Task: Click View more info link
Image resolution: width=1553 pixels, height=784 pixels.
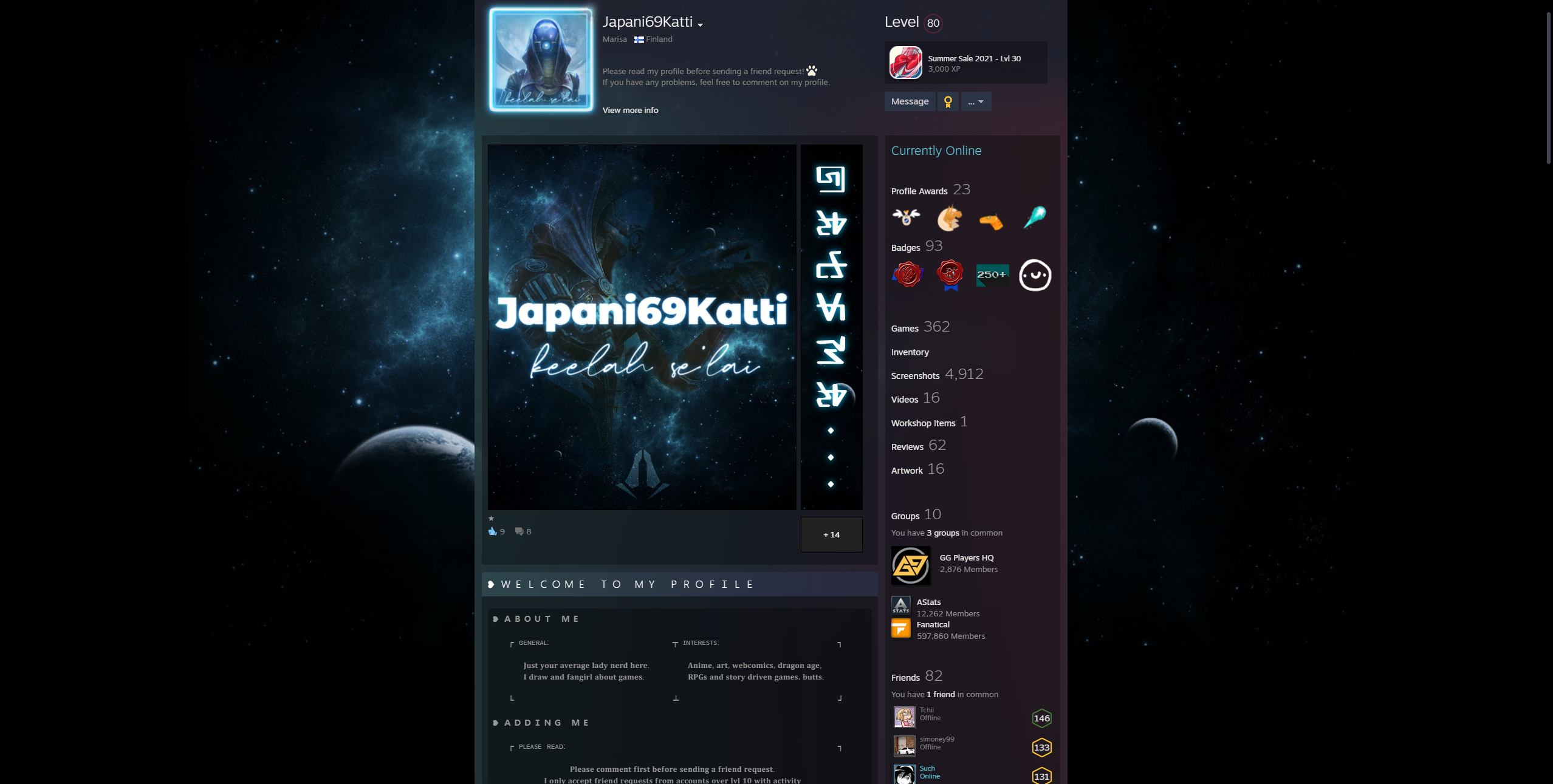Action: 630,110
